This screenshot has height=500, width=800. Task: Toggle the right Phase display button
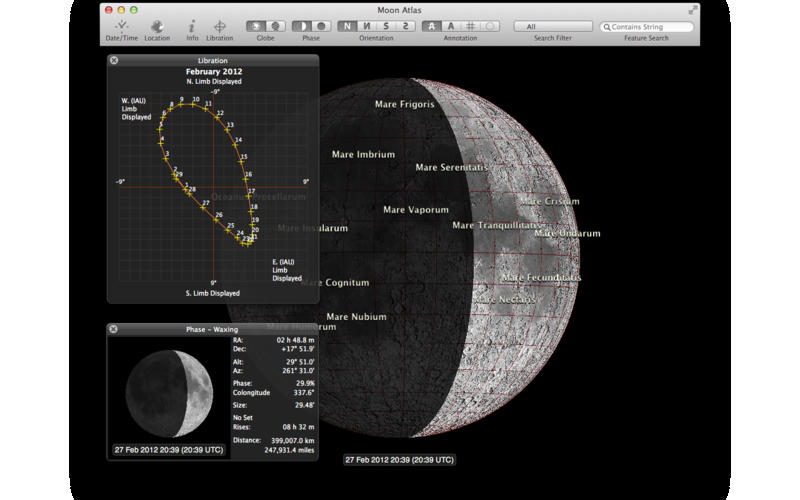(323, 25)
